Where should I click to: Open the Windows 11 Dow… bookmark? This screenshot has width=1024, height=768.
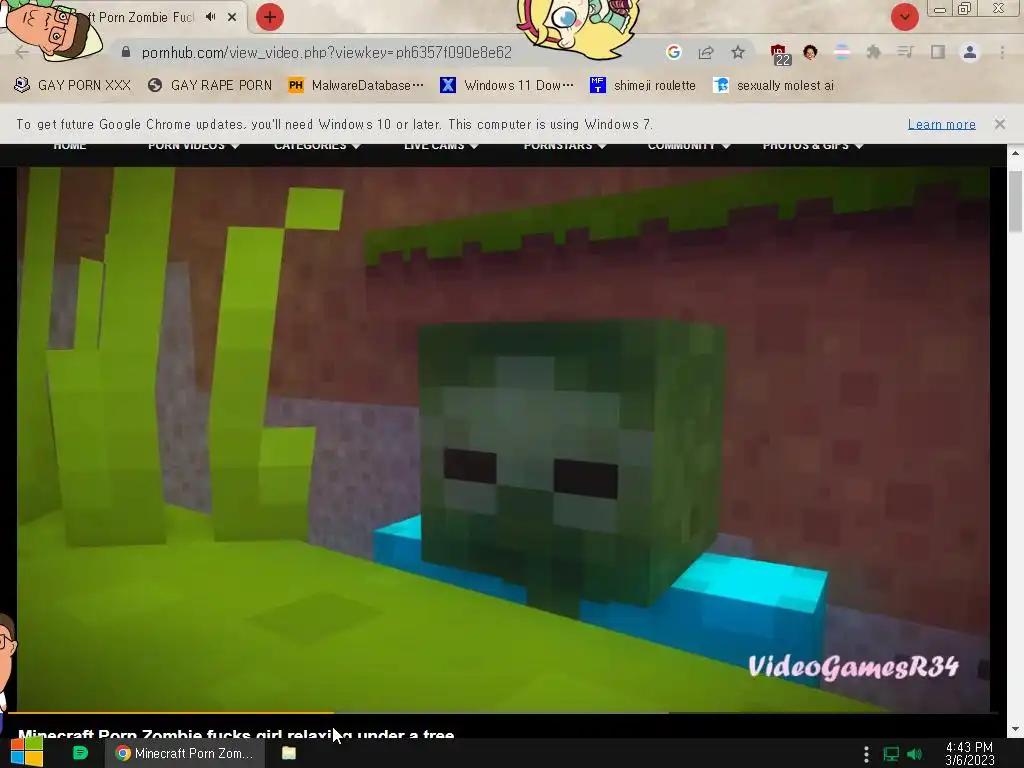click(x=507, y=85)
